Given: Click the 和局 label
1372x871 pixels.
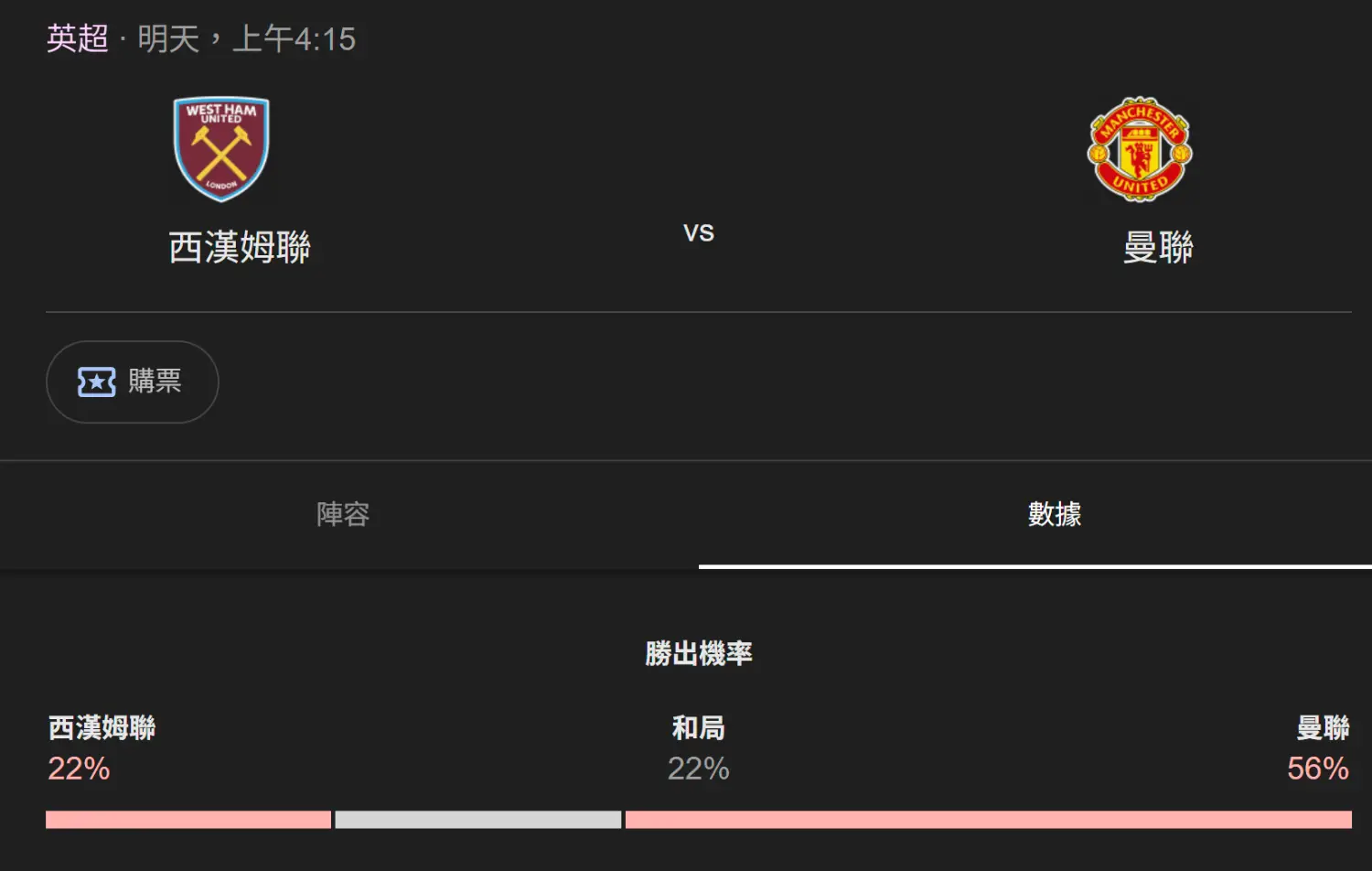Looking at the screenshot, I should click(x=698, y=728).
